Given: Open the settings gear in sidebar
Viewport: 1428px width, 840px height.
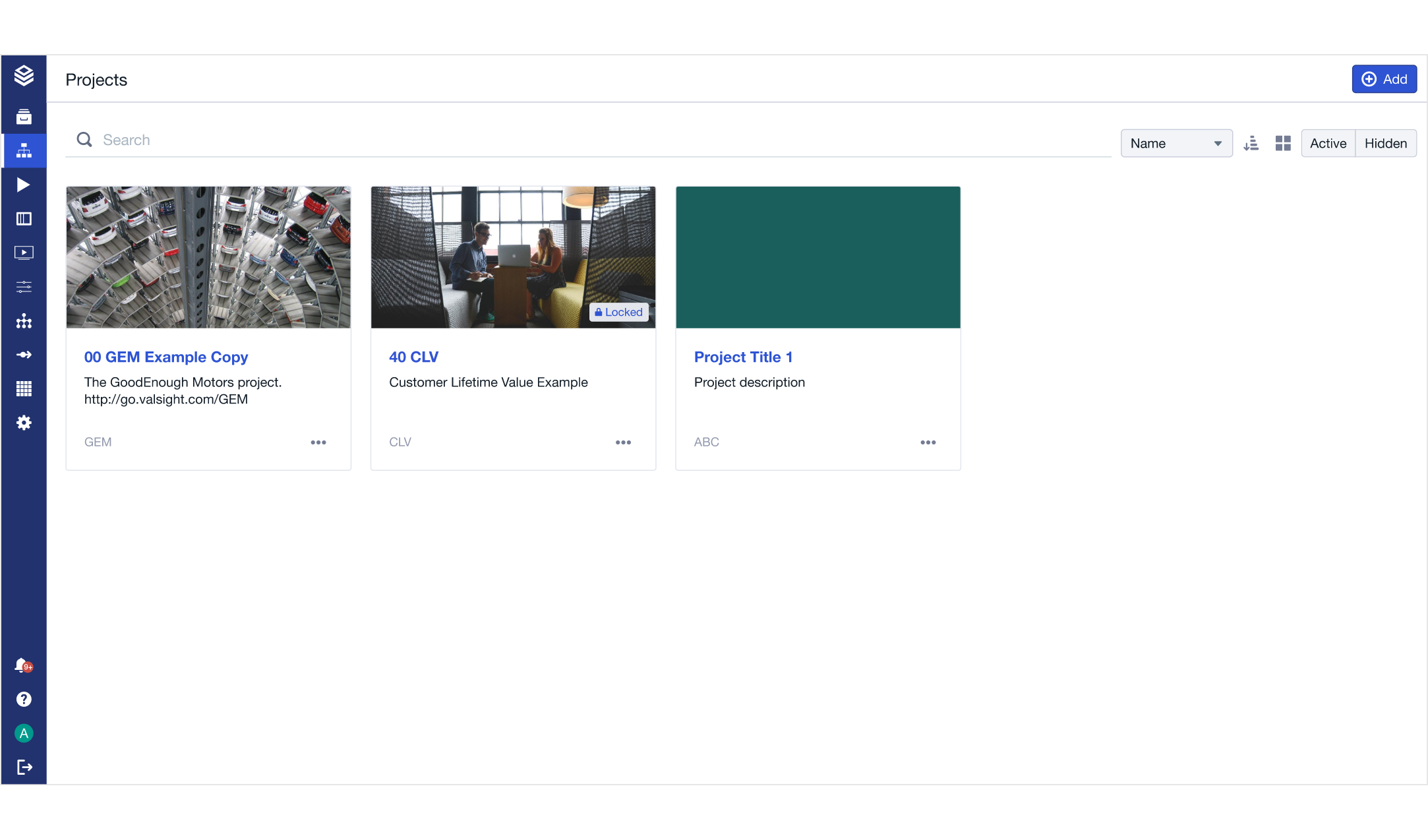Looking at the screenshot, I should tap(24, 423).
